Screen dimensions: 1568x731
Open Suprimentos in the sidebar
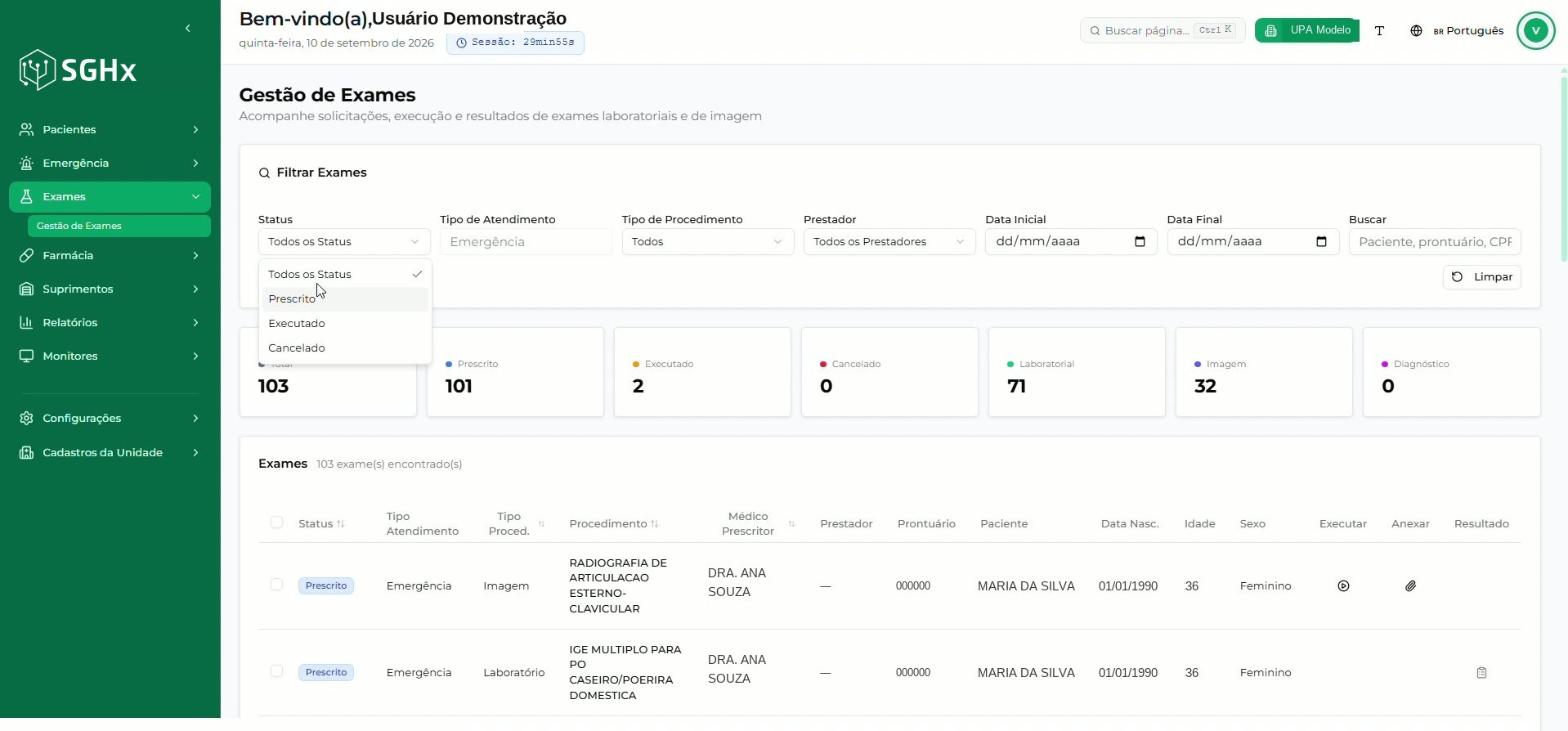tap(110, 289)
